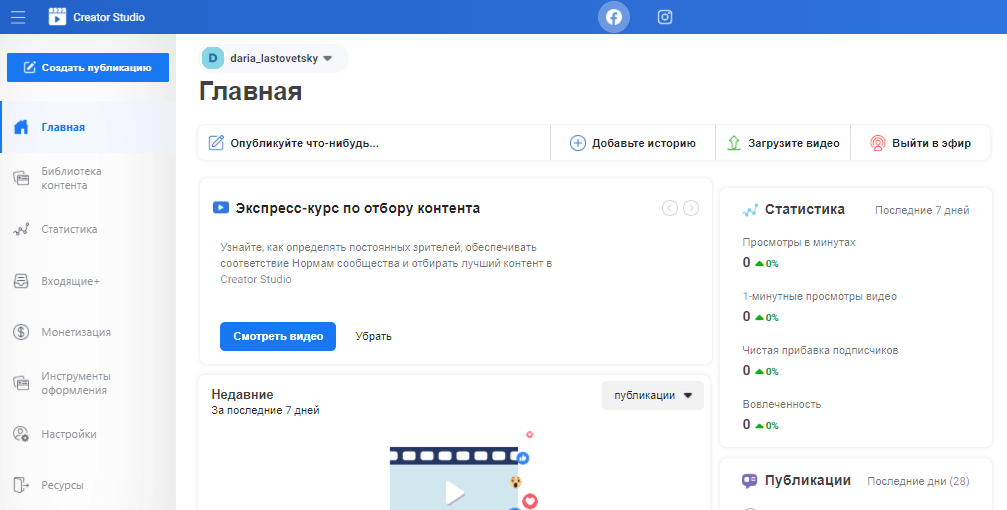Click the Создать публикацию button
Viewport: 1007px width, 510px height.
pos(88,67)
